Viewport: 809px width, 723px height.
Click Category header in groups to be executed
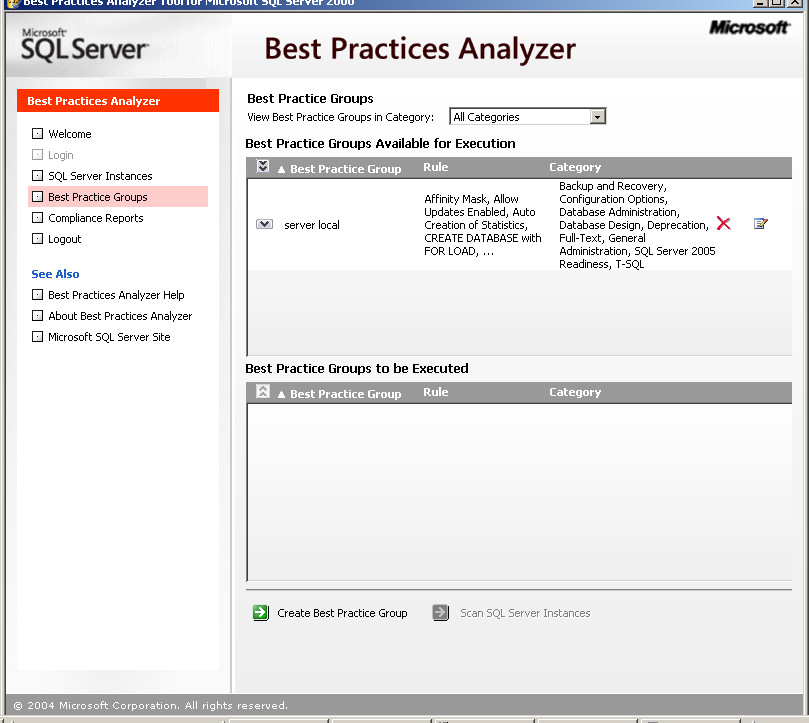pyautogui.click(x=575, y=392)
